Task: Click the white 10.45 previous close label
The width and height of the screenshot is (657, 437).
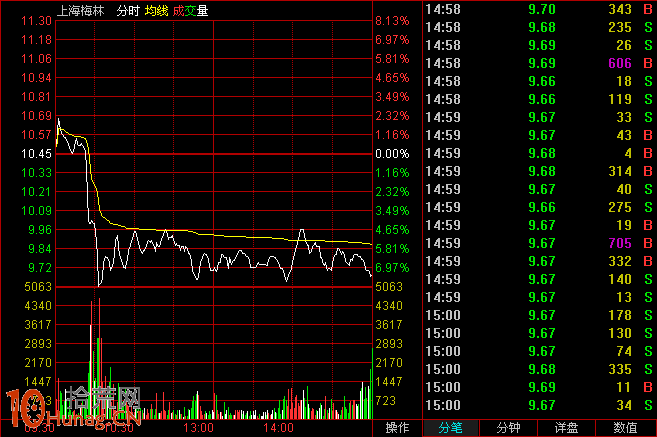Action: point(36,154)
